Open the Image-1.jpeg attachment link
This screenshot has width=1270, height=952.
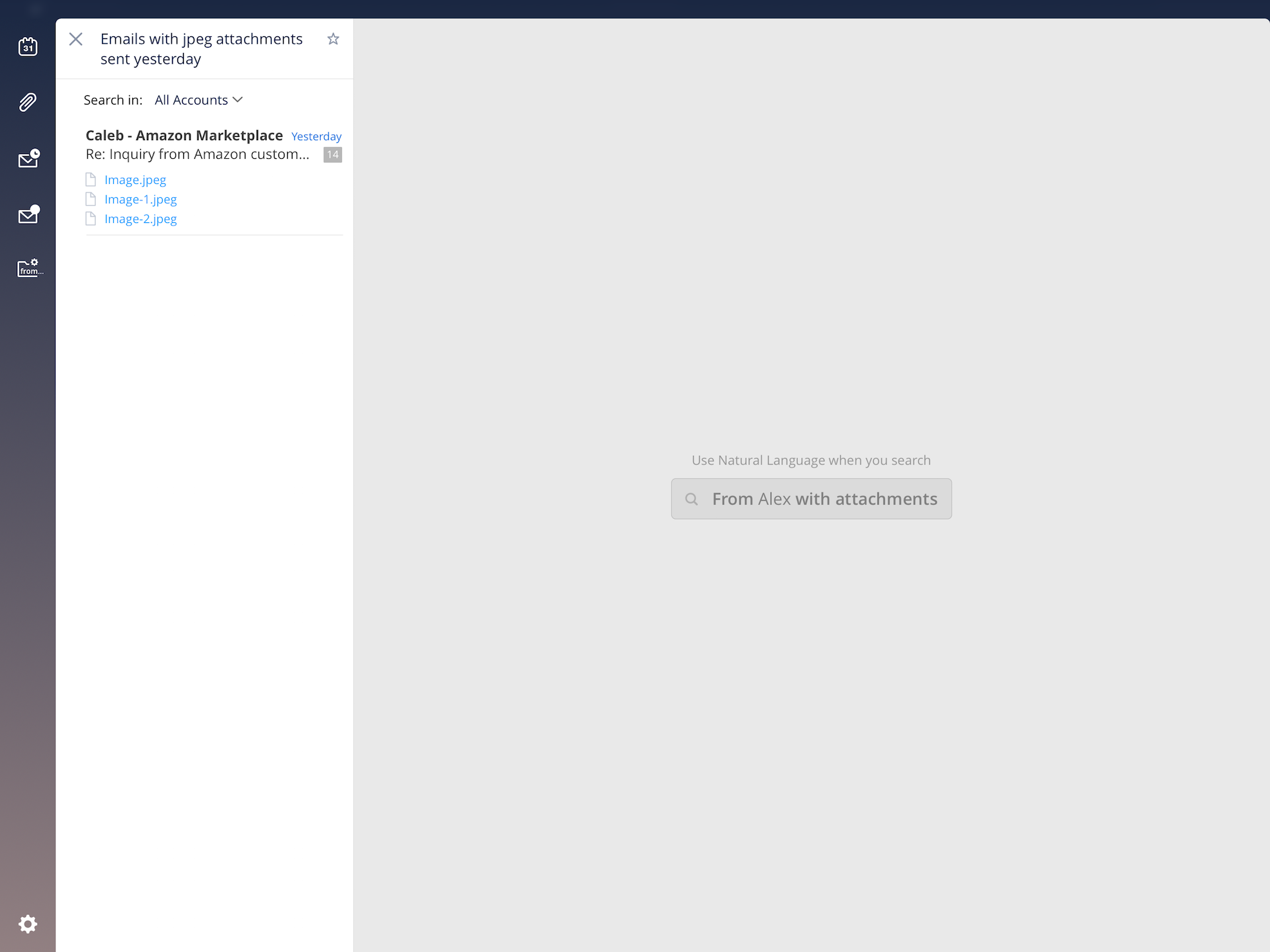pos(140,199)
